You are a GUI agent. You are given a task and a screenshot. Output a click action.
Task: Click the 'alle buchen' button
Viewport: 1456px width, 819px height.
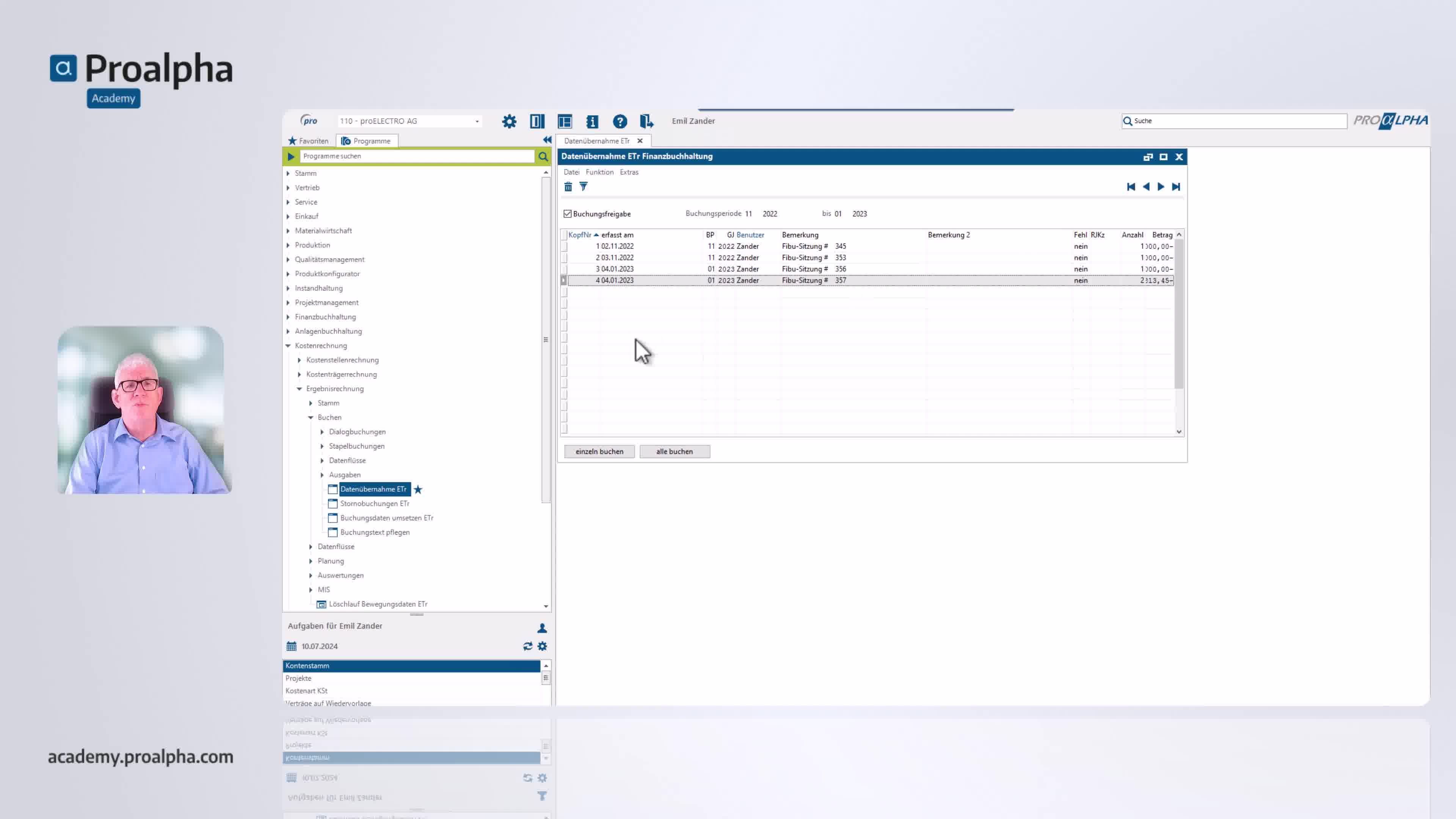674,452
